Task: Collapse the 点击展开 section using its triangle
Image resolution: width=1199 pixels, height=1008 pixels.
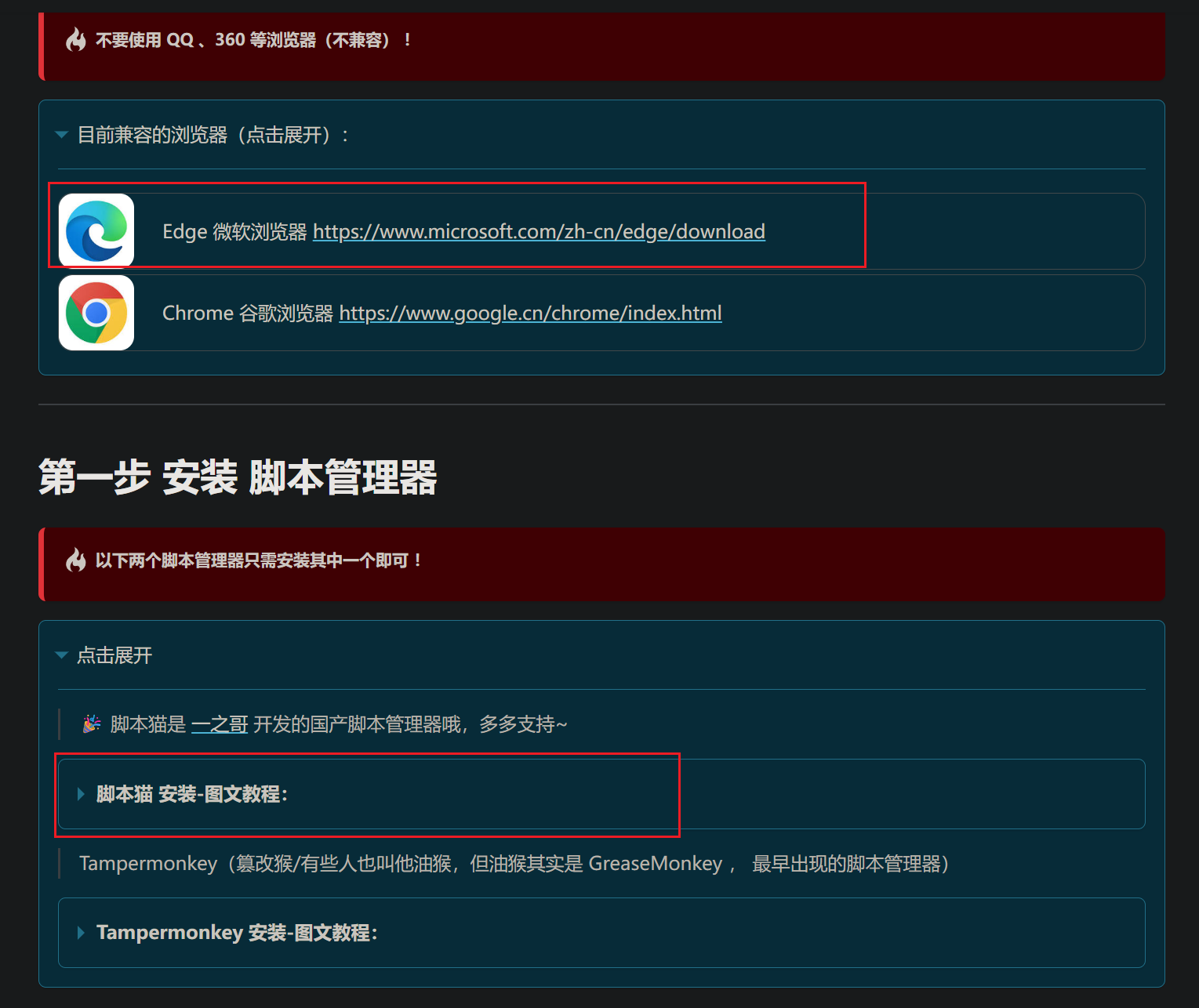Action: 62,655
